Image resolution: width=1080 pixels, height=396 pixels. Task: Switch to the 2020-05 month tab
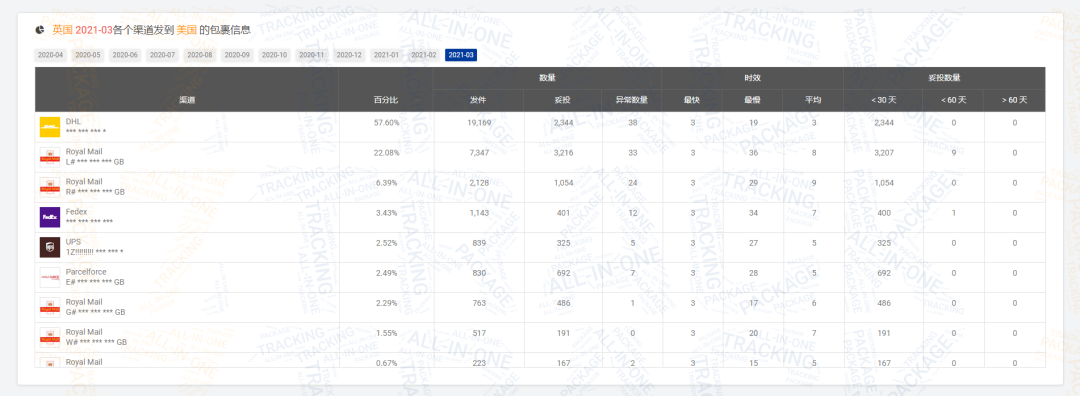click(x=87, y=55)
